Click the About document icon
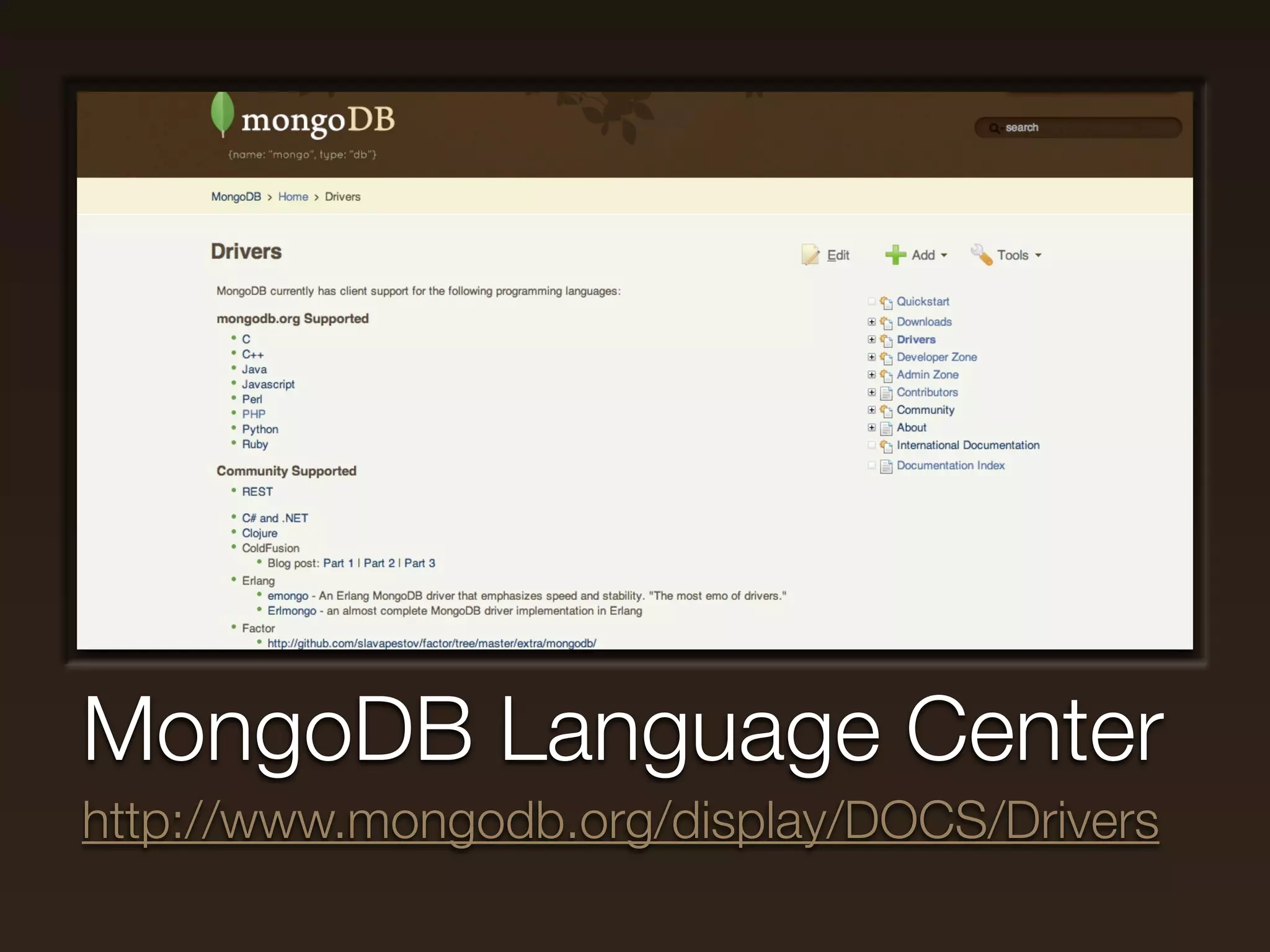Screen dimensions: 1270x952 coord(886,428)
